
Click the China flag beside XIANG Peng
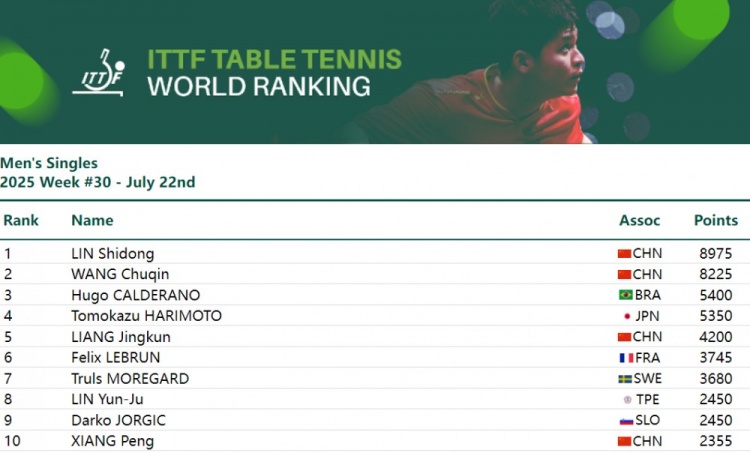[624, 441]
